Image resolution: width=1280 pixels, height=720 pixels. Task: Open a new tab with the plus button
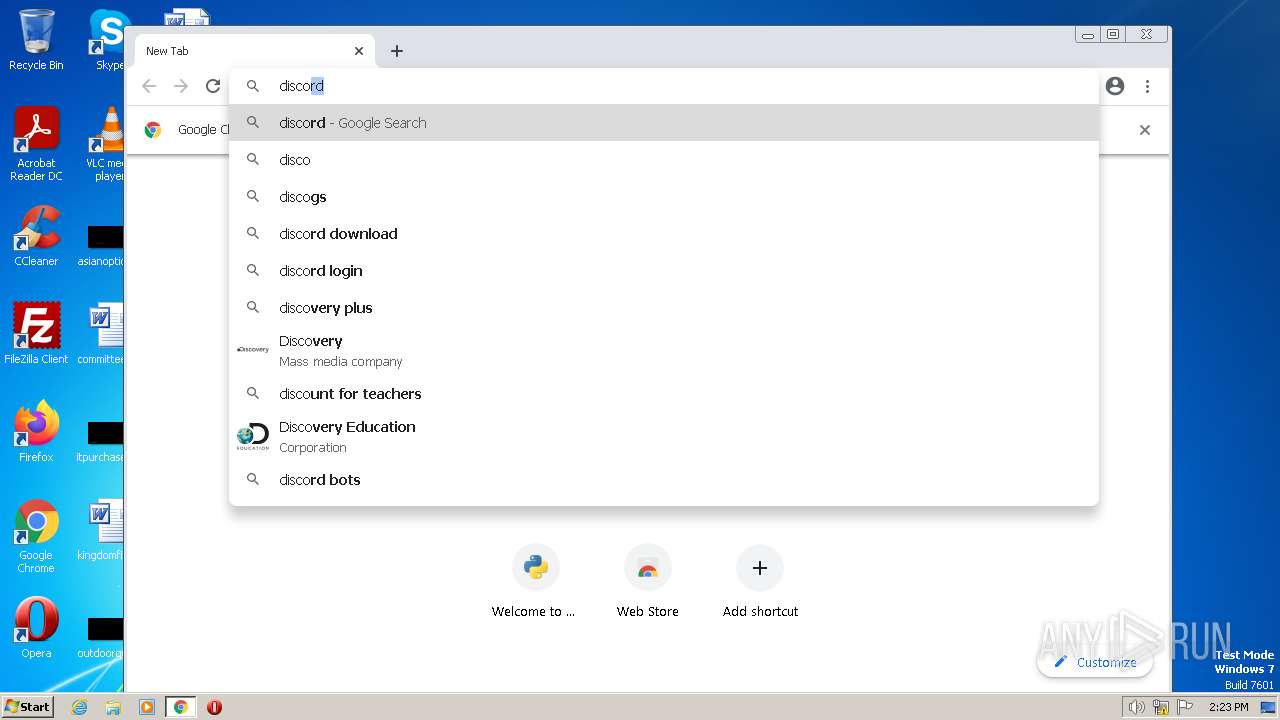point(397,51)
